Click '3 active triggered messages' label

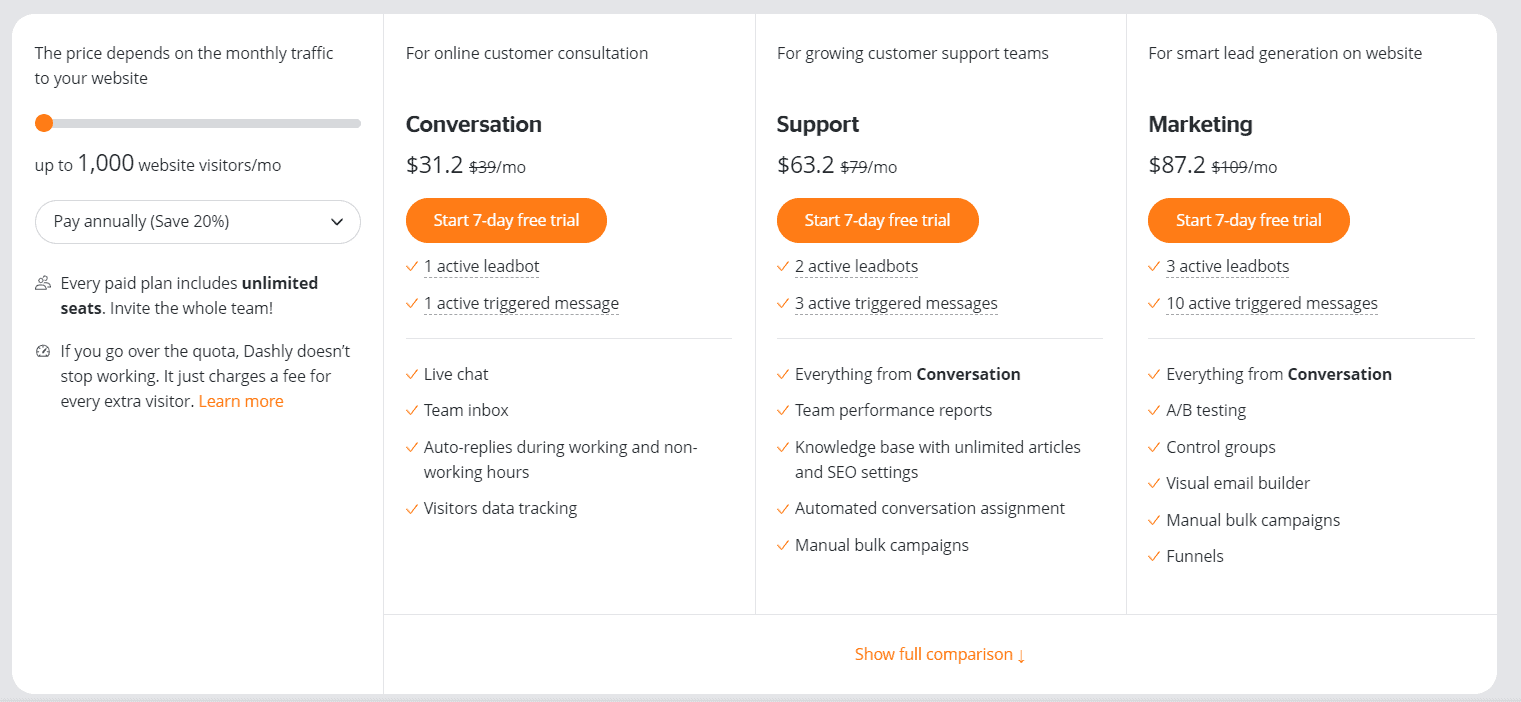coord(896,303)
